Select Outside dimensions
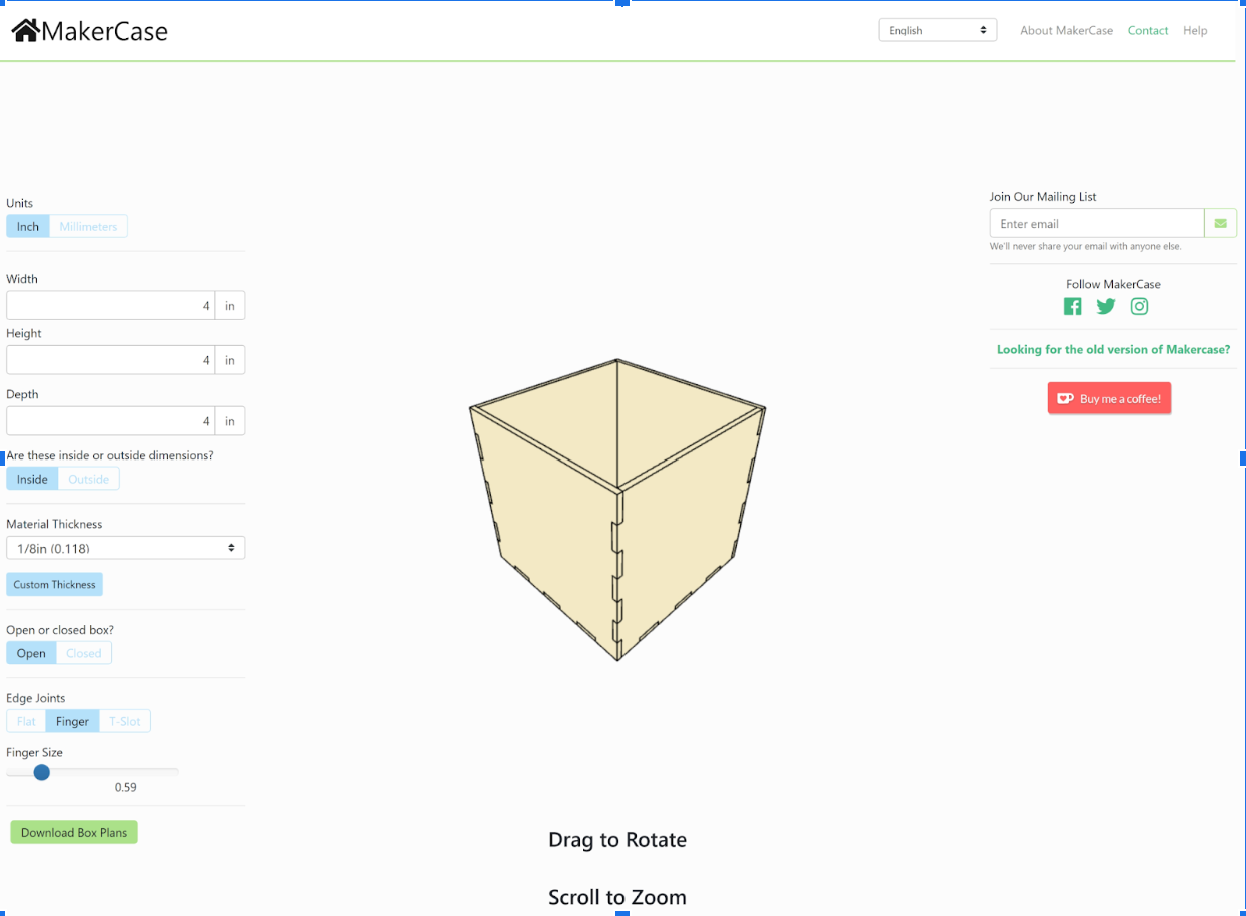The image size is (1246, 916). [x=88, y=478]
